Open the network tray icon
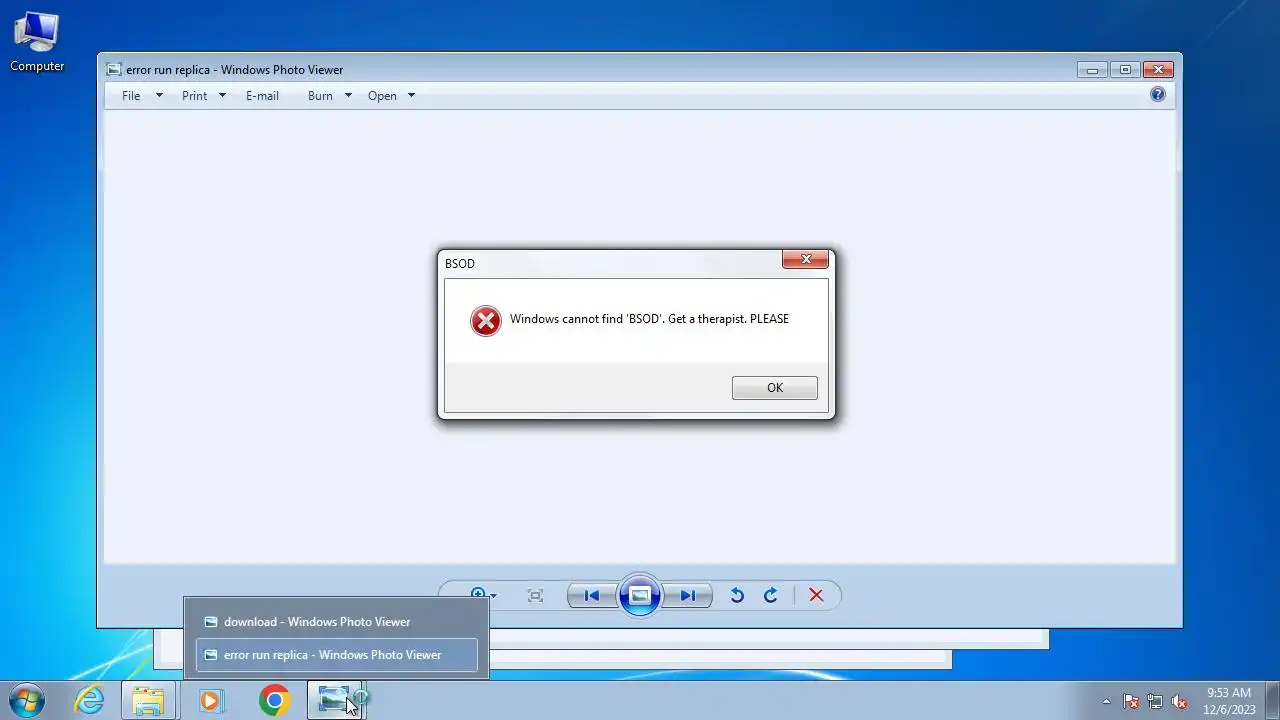The height and width of the screenshot is (720, 1280). 1155,701
